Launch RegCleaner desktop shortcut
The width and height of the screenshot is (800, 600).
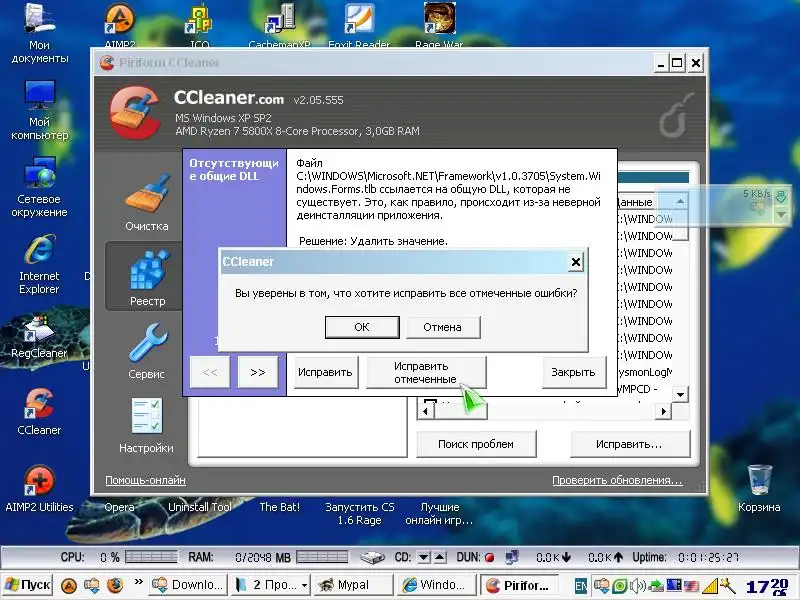coord(39,337)
